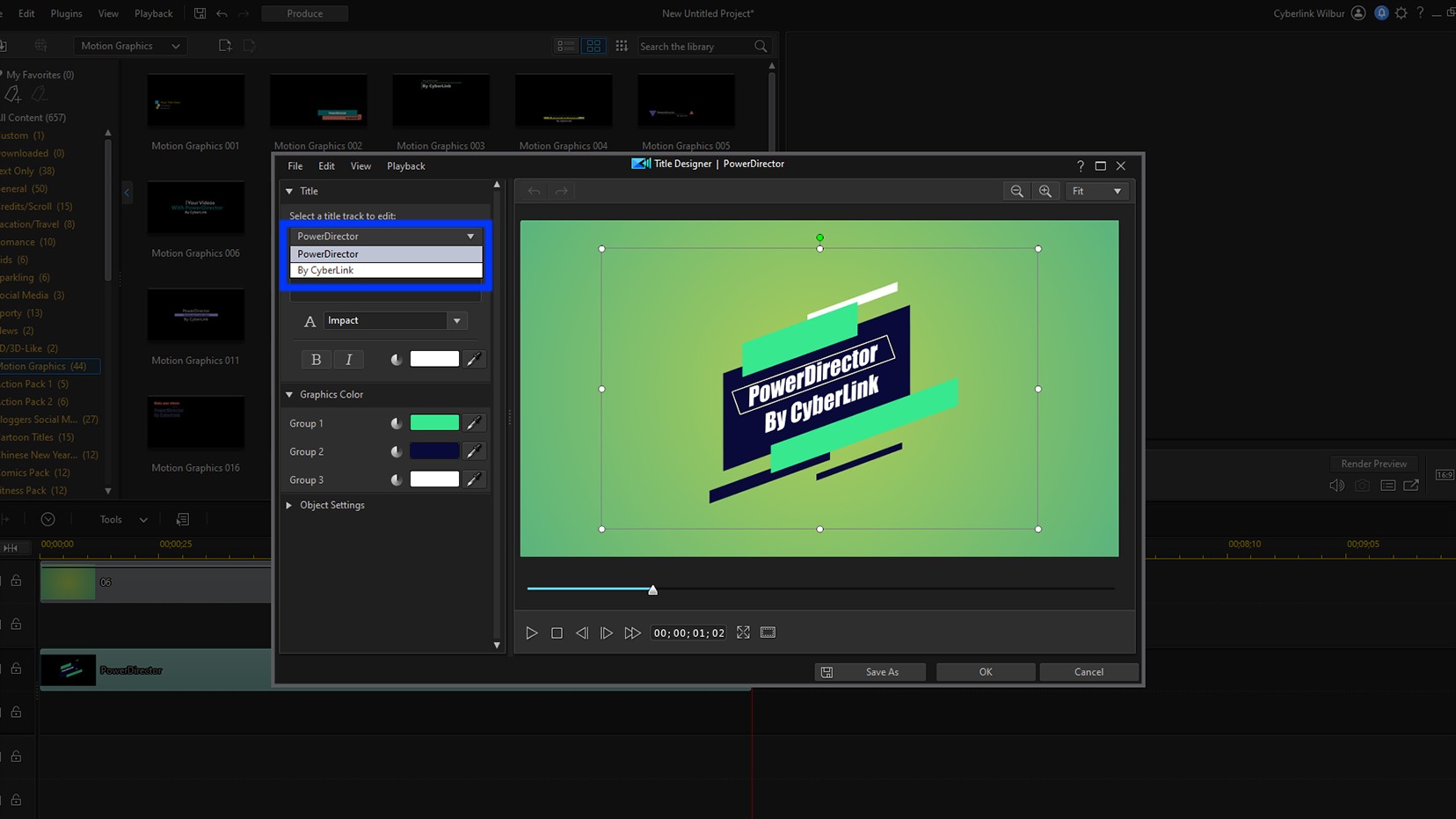Screen dimensions: 1456x819
Task: Click the gradient icon beside font color
Action: click(x=397, y=359)
